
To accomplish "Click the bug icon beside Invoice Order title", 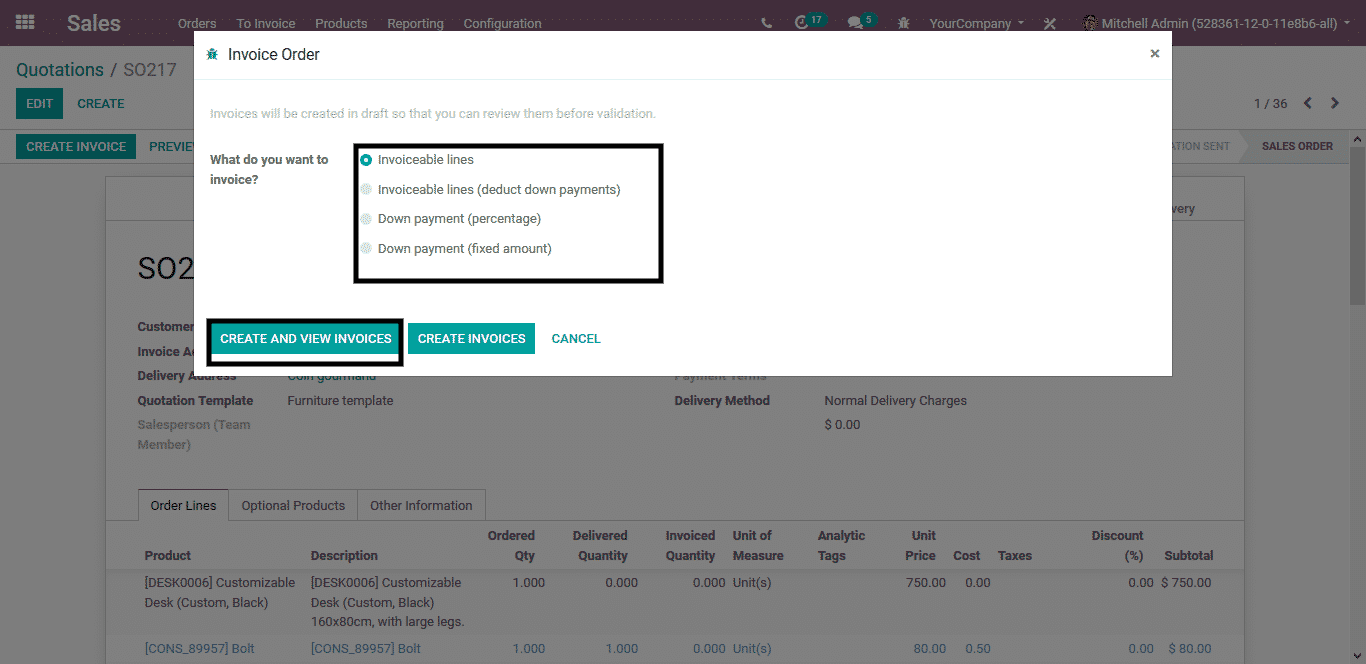I will coord(212,55).
